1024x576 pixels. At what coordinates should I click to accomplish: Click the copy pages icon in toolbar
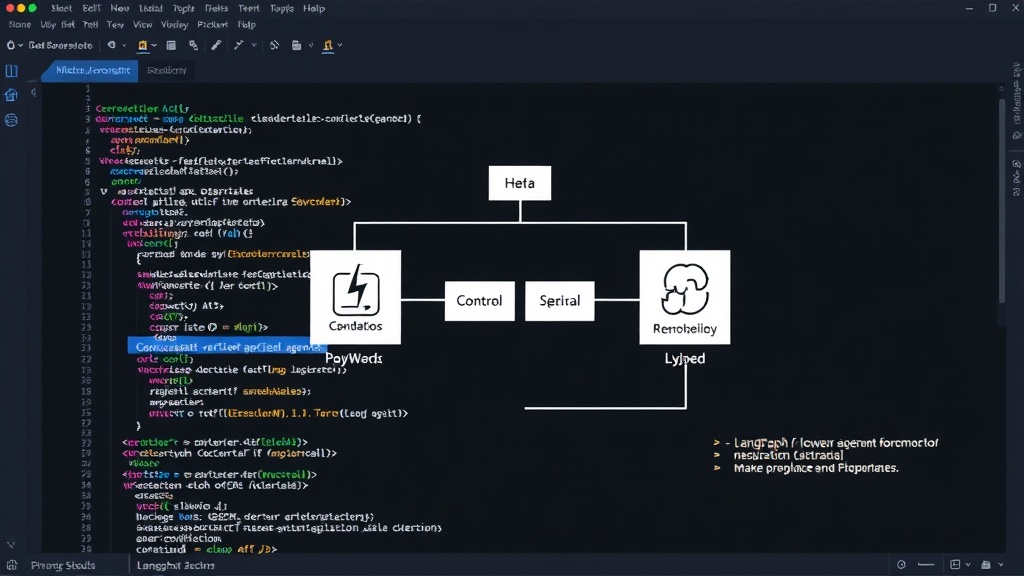pyautogui.click(x=193, y=45)
